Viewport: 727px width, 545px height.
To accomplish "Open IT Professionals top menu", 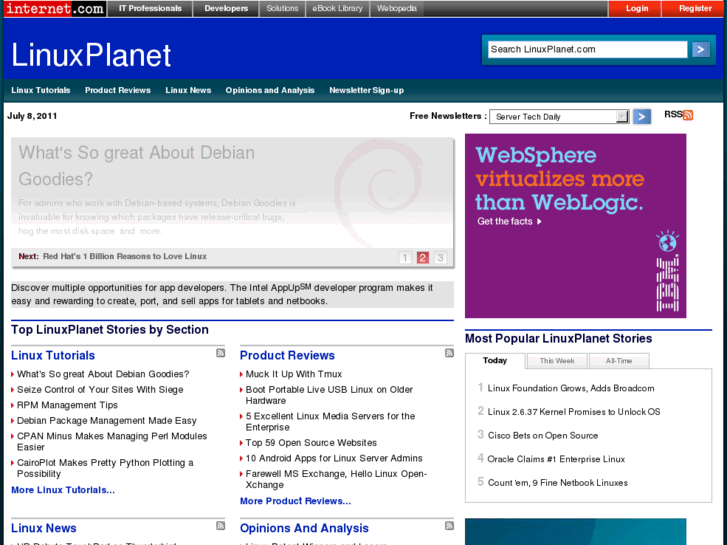I will [x=150, y=8].
